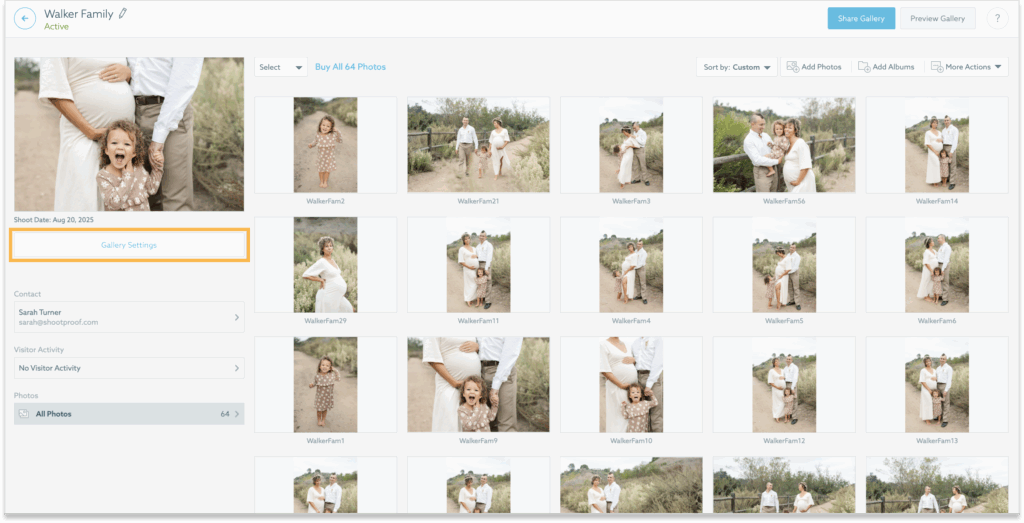Click the Walker Family gallery title
The height and width of the screenshot is (523, 1024).
78,14
